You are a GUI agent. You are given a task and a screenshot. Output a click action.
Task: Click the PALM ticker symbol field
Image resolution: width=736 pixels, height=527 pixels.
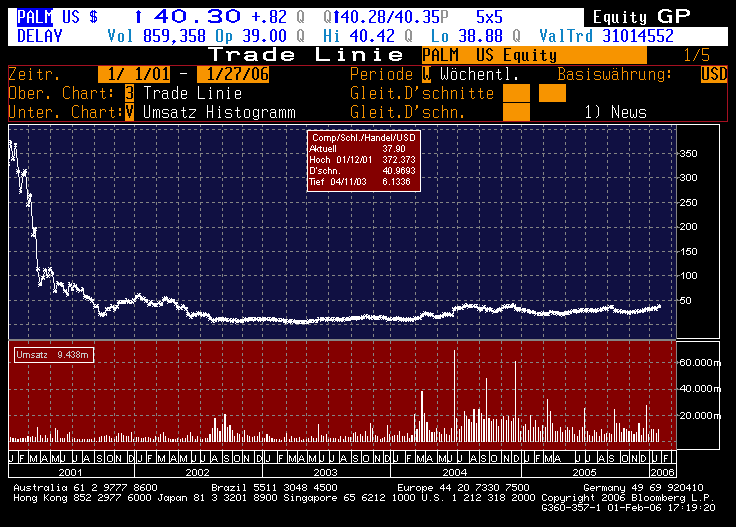35,17
